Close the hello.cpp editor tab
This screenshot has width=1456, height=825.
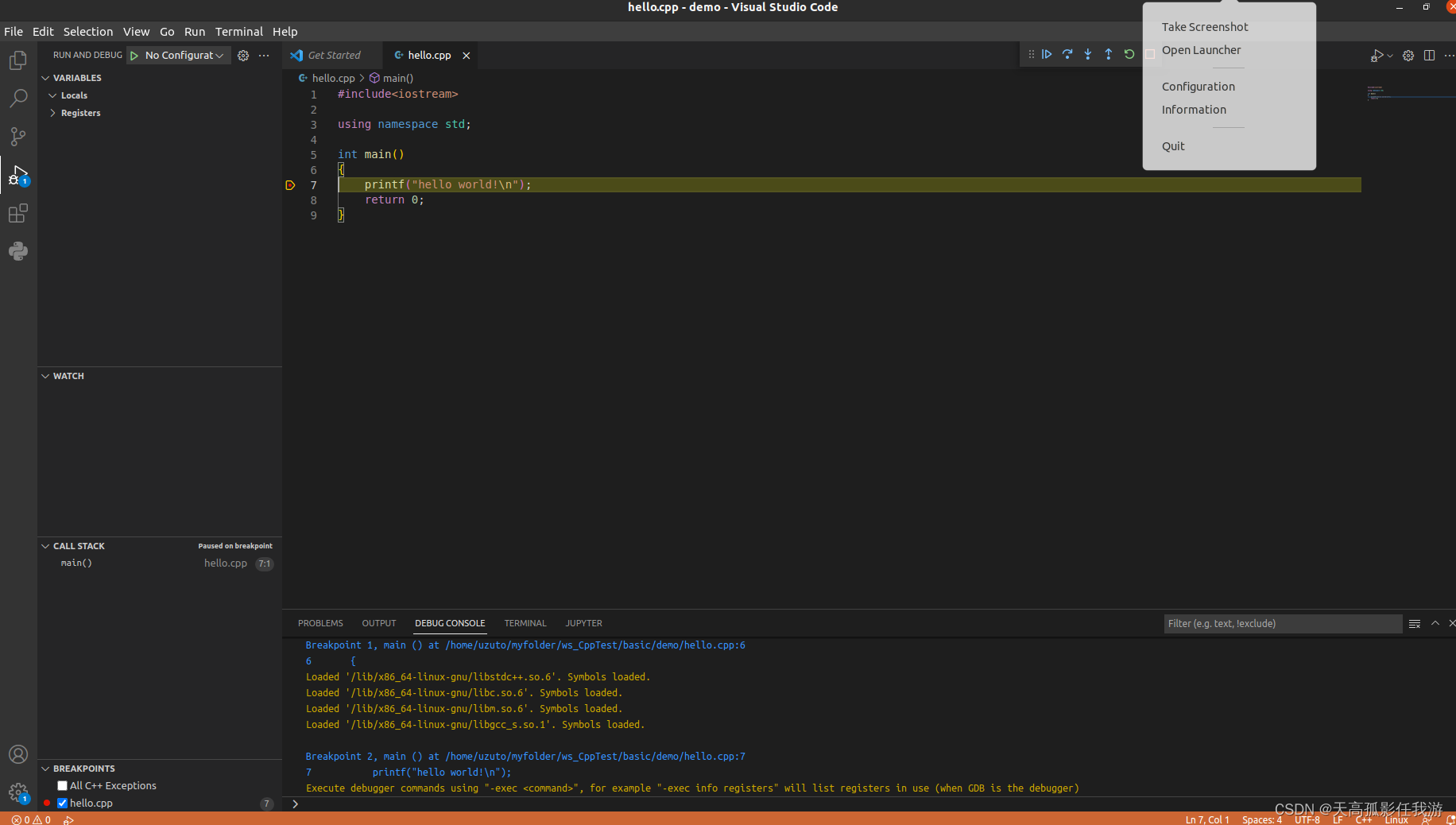(x=467, y=56)
